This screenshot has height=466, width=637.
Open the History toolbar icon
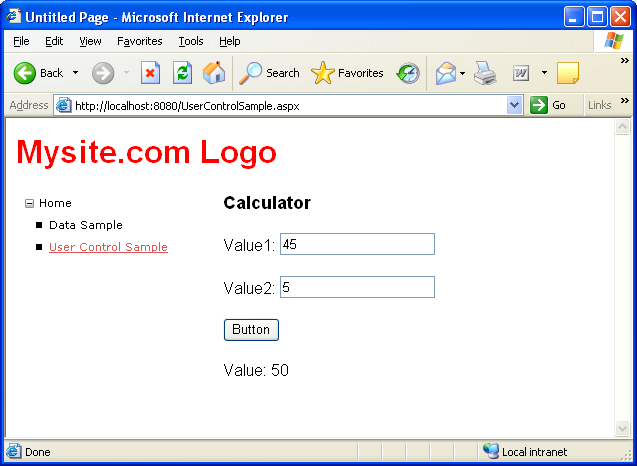[408, 73]
